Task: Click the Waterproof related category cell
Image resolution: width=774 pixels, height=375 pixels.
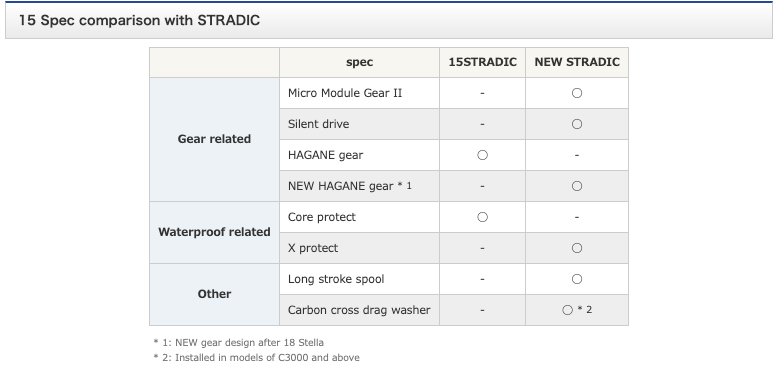Action: (214, 232)
